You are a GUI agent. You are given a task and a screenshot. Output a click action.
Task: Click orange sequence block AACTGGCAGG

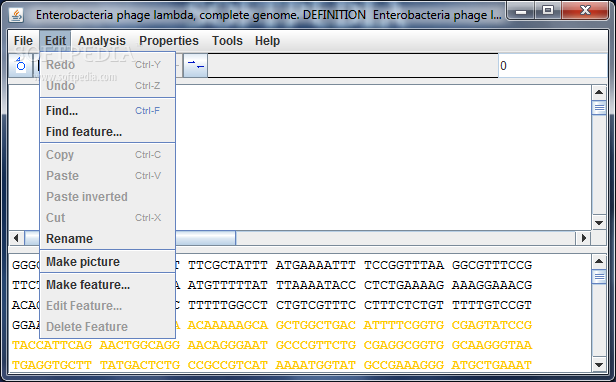(x=140, y=345)
